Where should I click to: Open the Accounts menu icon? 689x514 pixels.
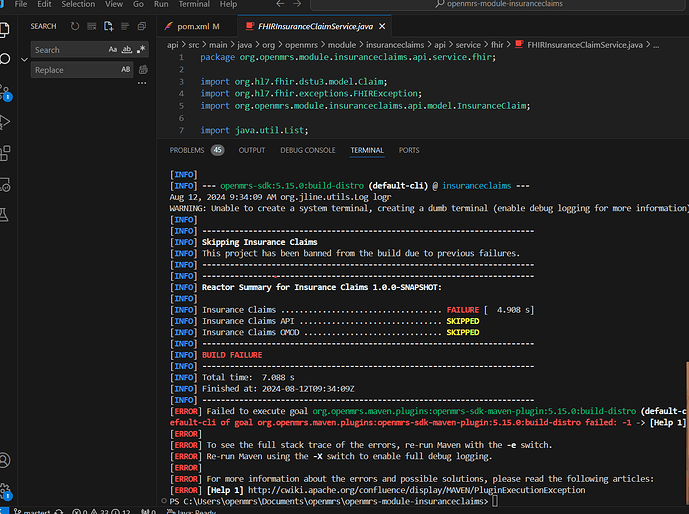pos(4,460)
